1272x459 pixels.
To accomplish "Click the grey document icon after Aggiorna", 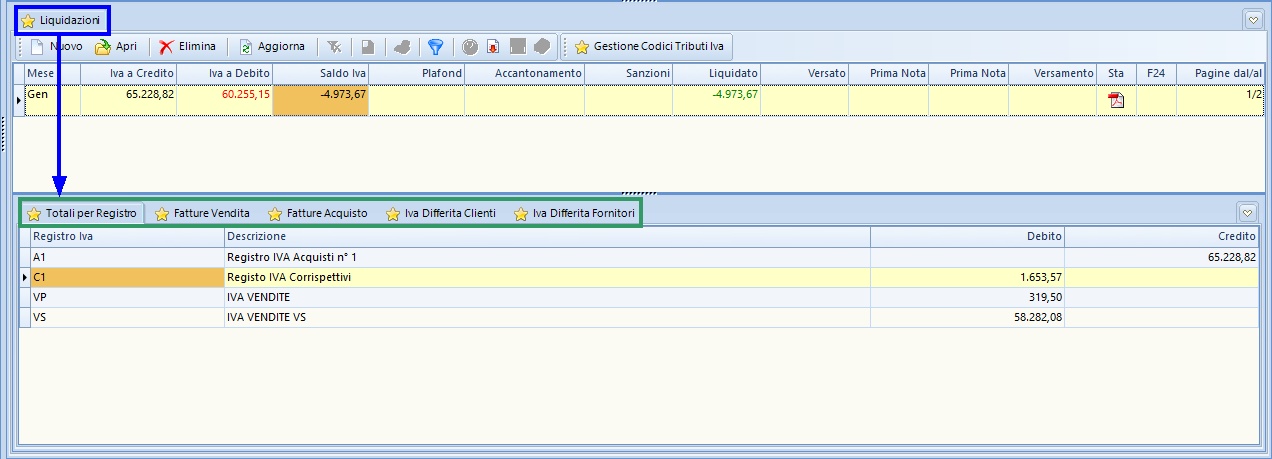I will pos(367,47).
